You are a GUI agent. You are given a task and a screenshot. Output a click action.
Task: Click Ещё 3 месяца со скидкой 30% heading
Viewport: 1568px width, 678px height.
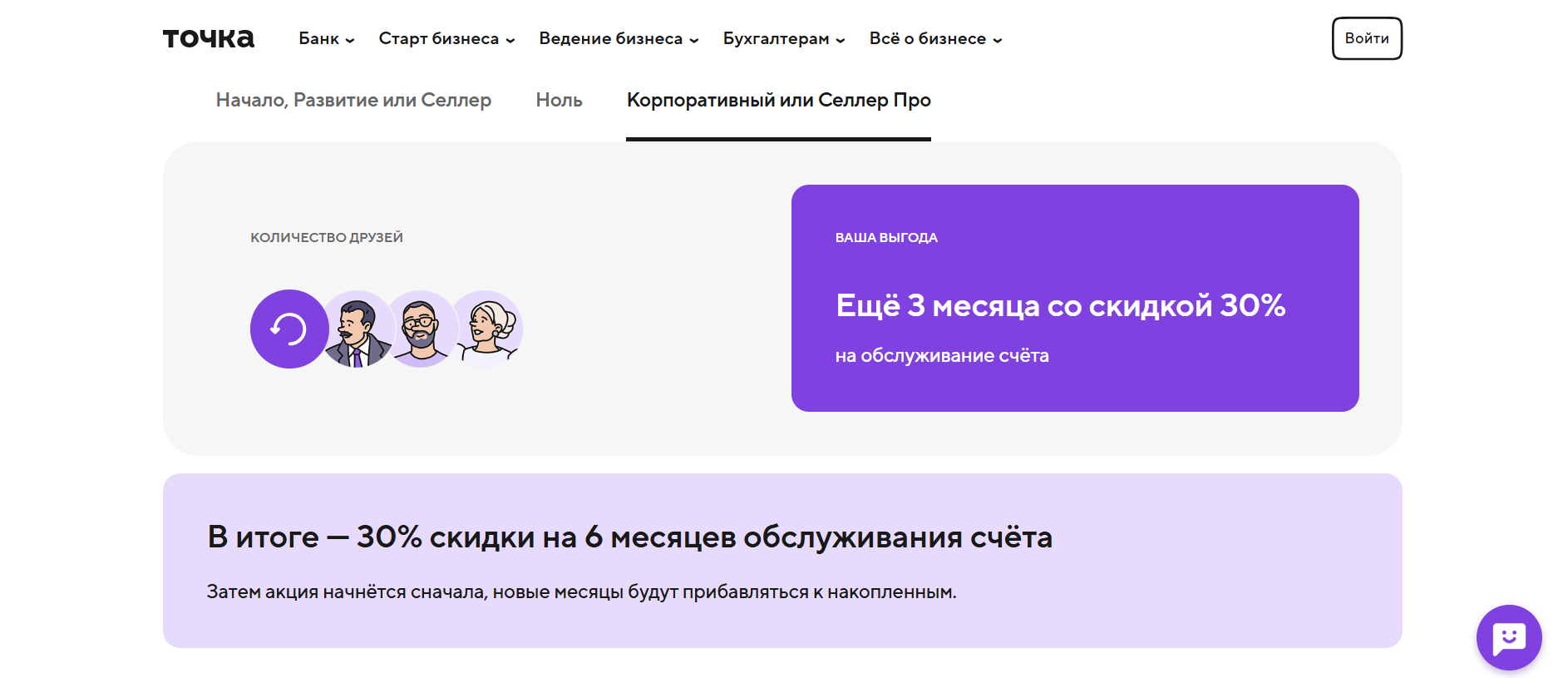1061,305
